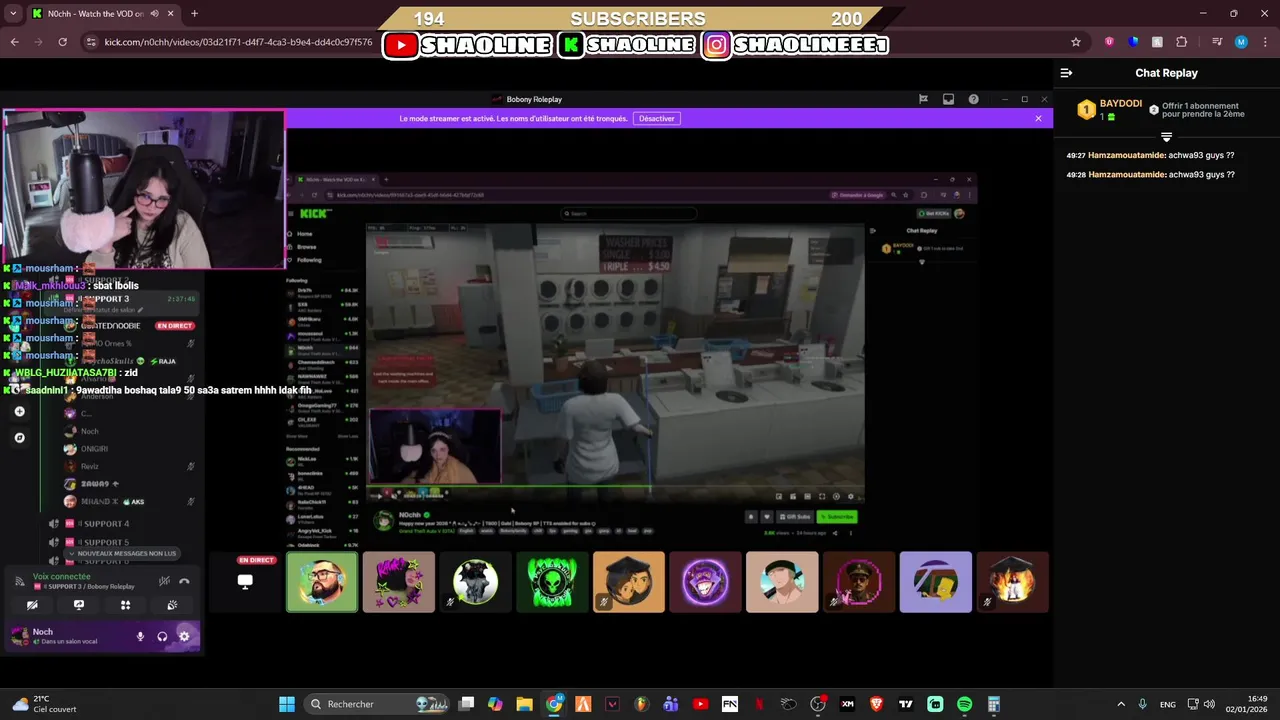The height and width of the screenshot is (720, 1280).
Task: Click the embedded Kick search field
Action: [x=628, y=213]
